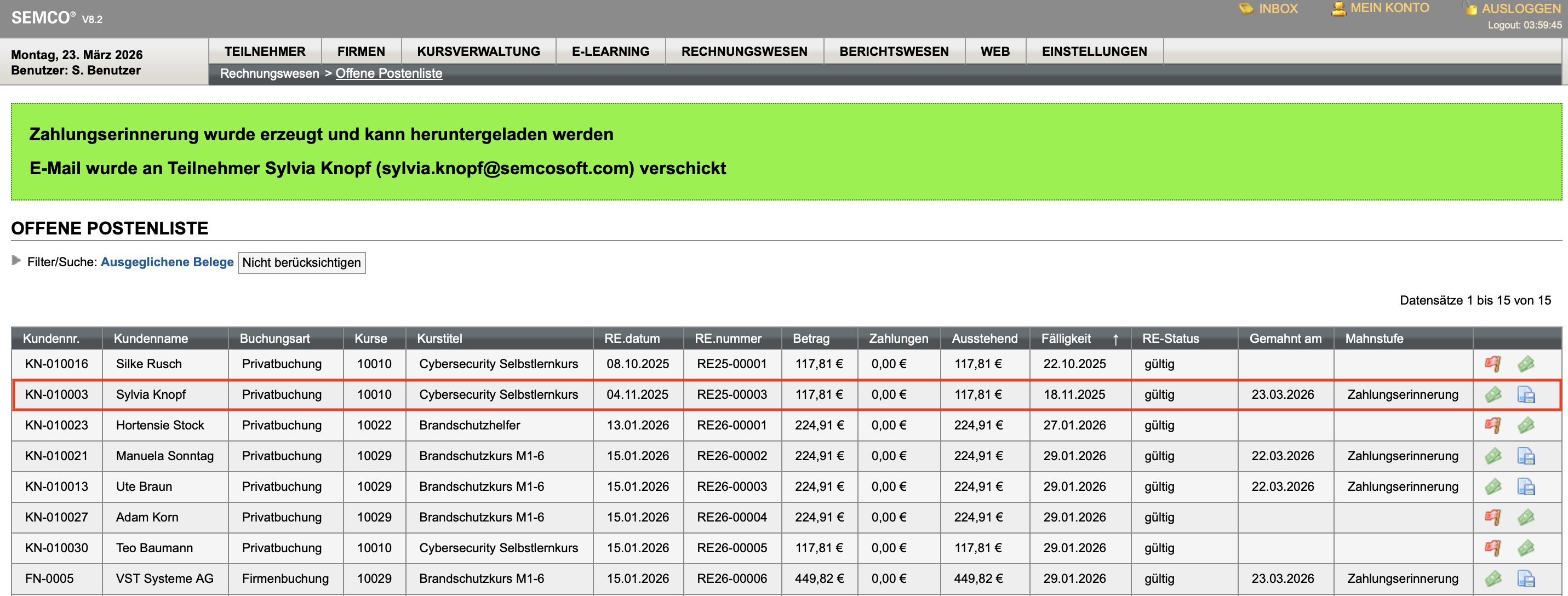
Task: Expand the Filter/Suche section triangle
Action: pos(16,261)
